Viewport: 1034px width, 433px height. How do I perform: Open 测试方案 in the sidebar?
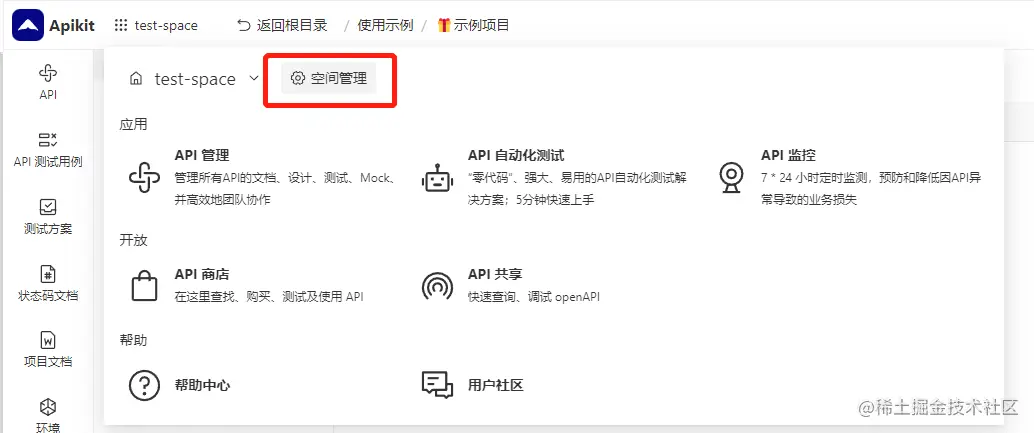point(47,216)
